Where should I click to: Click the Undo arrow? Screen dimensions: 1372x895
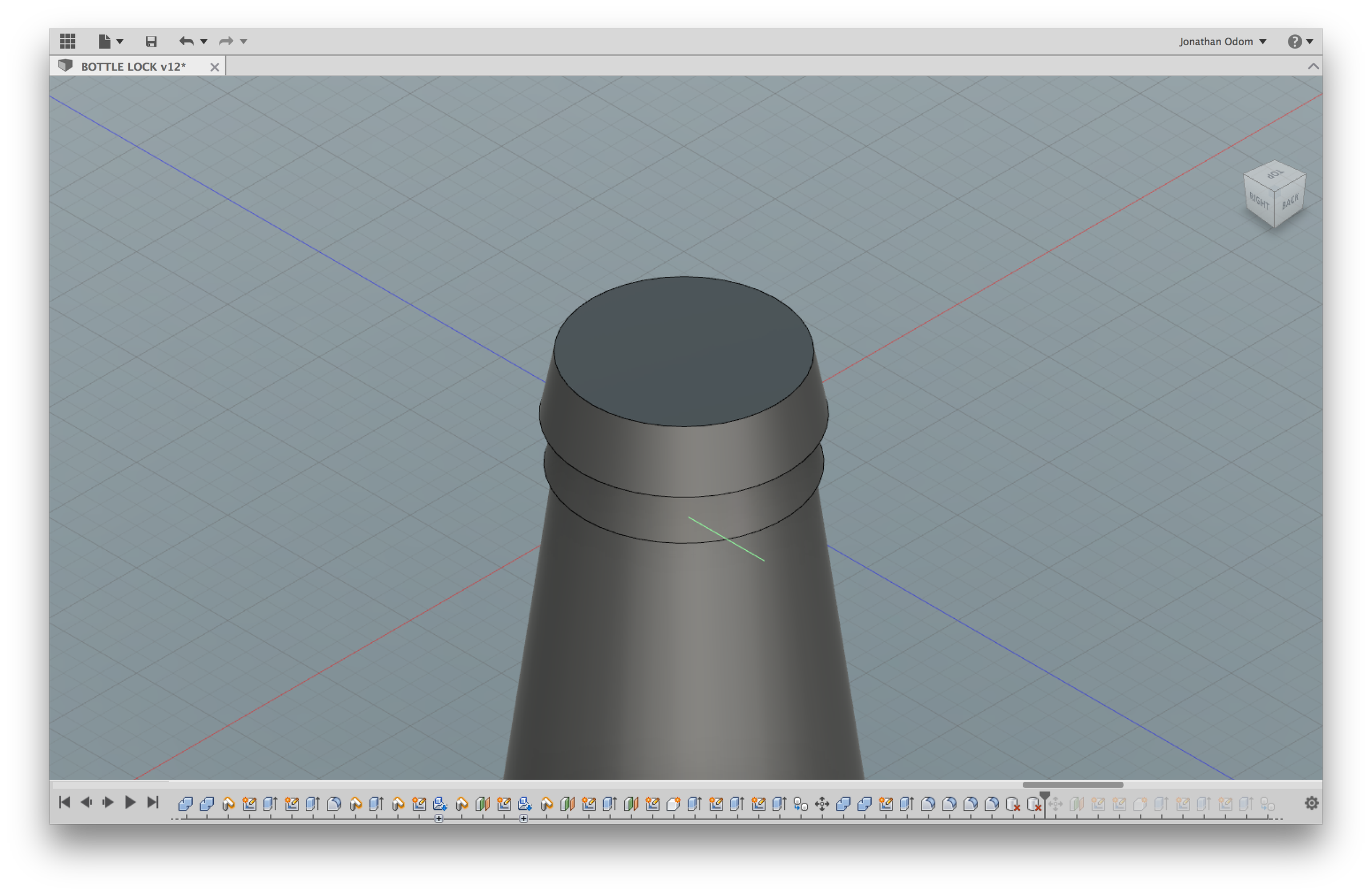pyautogui.click(x=186, y=41)
